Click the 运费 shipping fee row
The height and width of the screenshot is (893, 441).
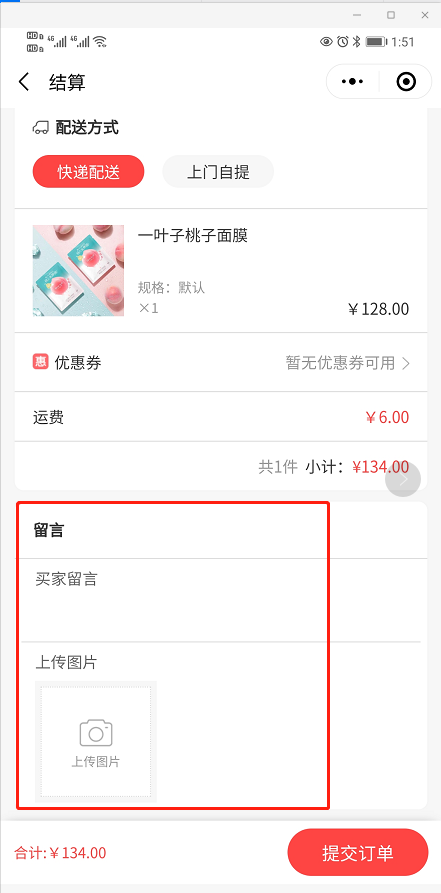(220, 417)
